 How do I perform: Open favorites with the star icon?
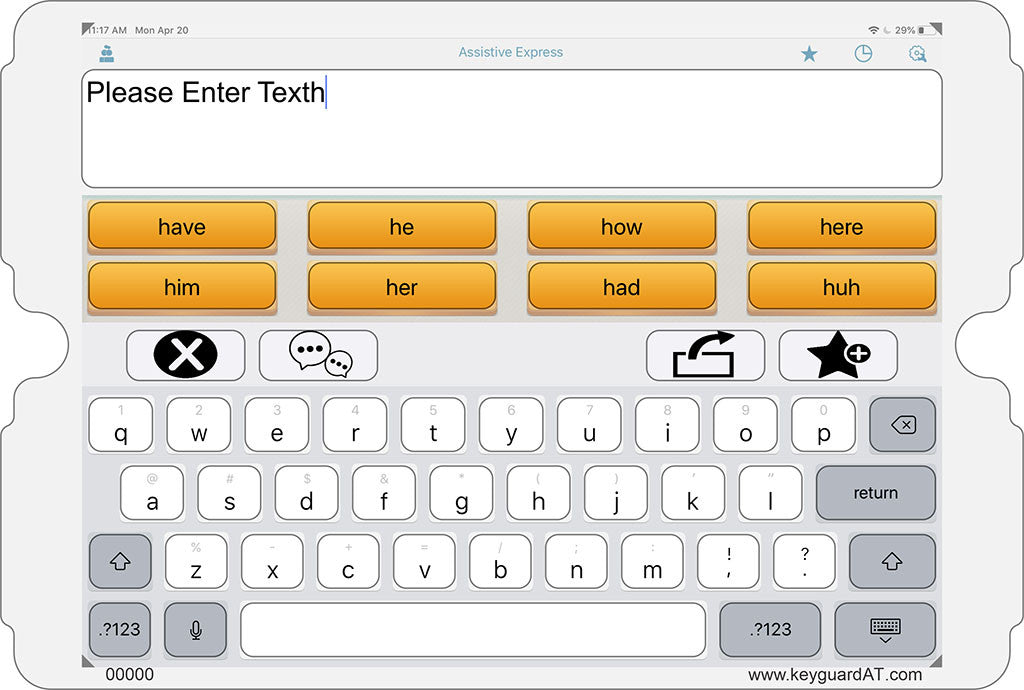[809, 52]
